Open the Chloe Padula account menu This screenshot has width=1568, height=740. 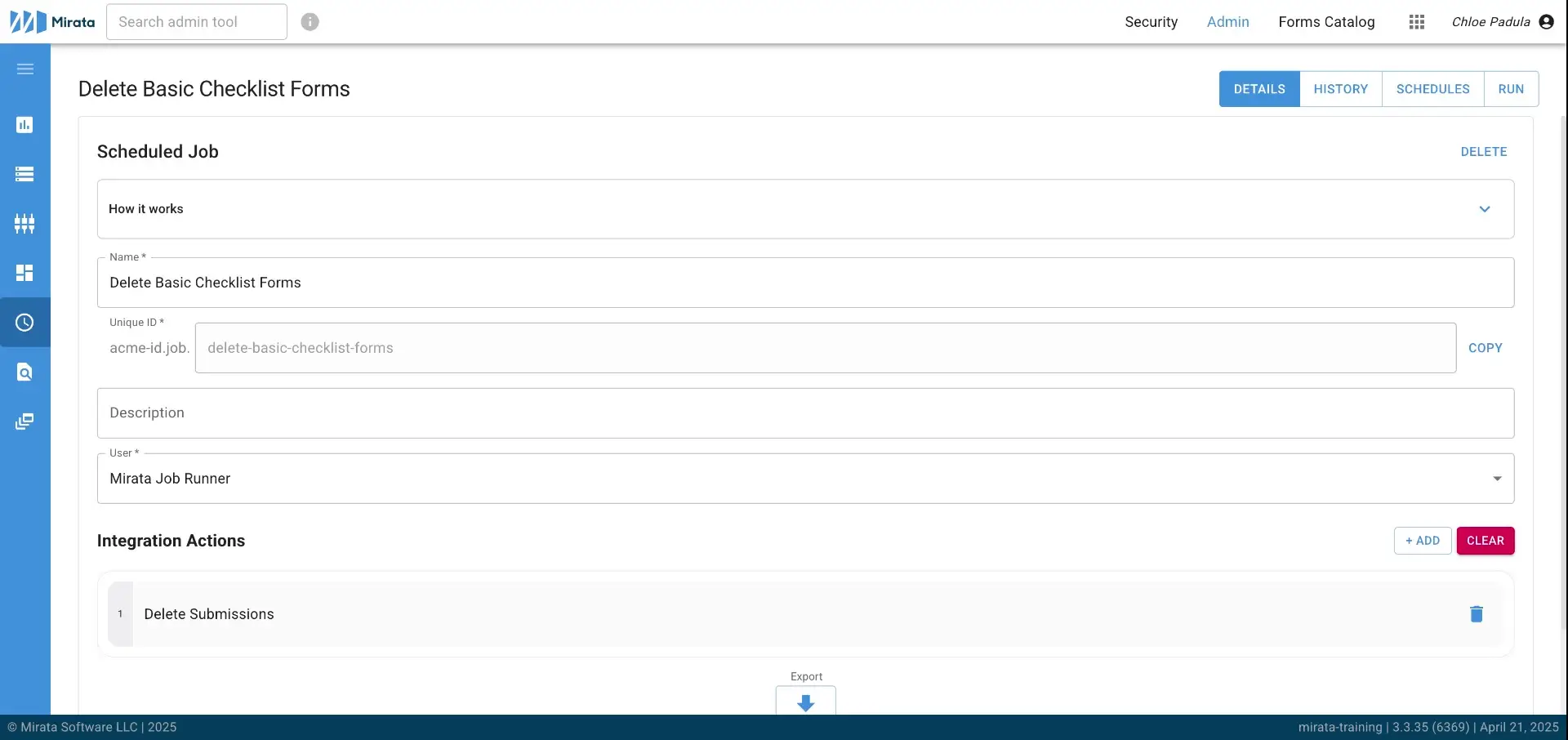click(1503, 22)
